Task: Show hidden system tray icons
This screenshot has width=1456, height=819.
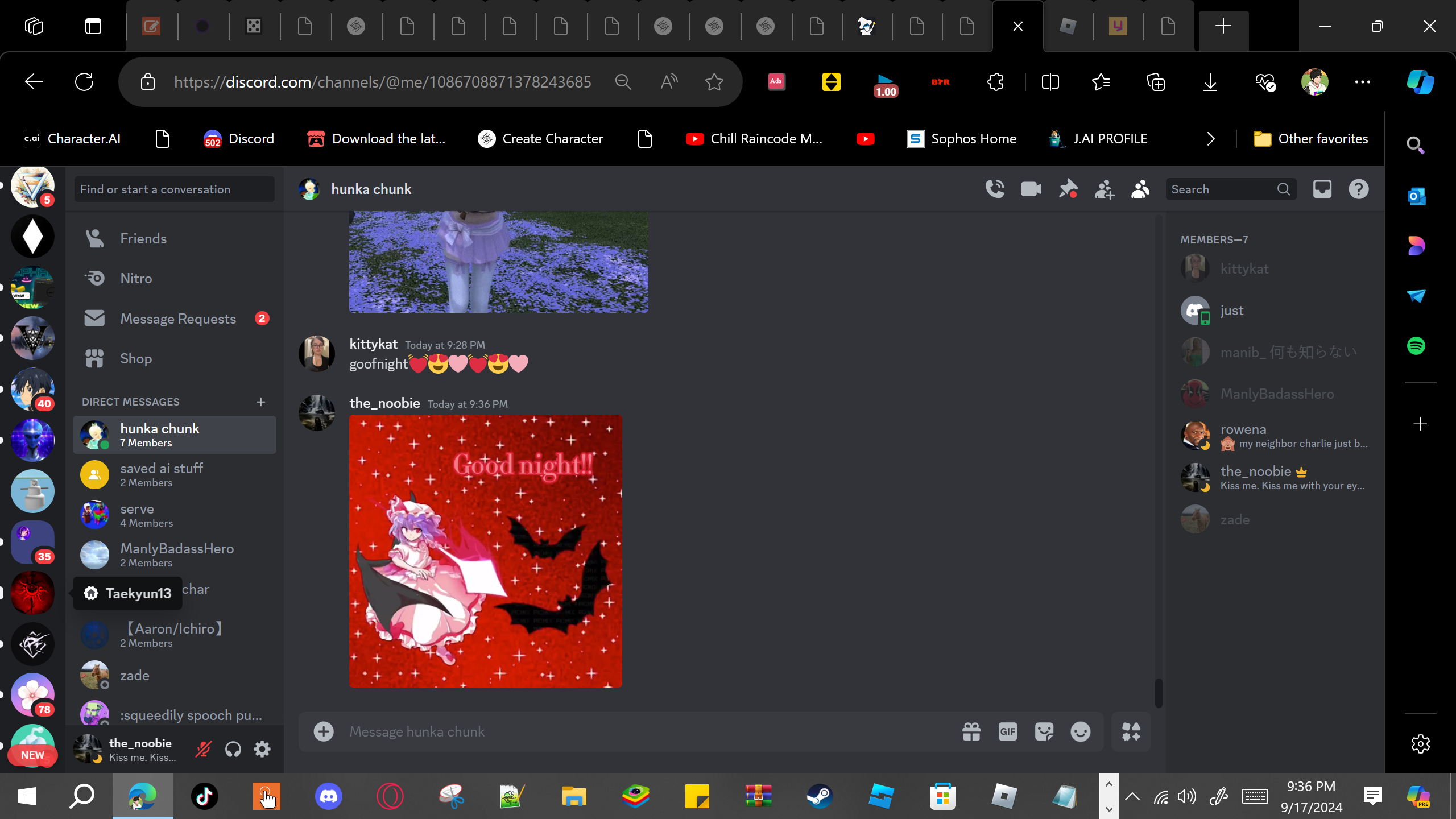Action: click(x=1132, y=796)
